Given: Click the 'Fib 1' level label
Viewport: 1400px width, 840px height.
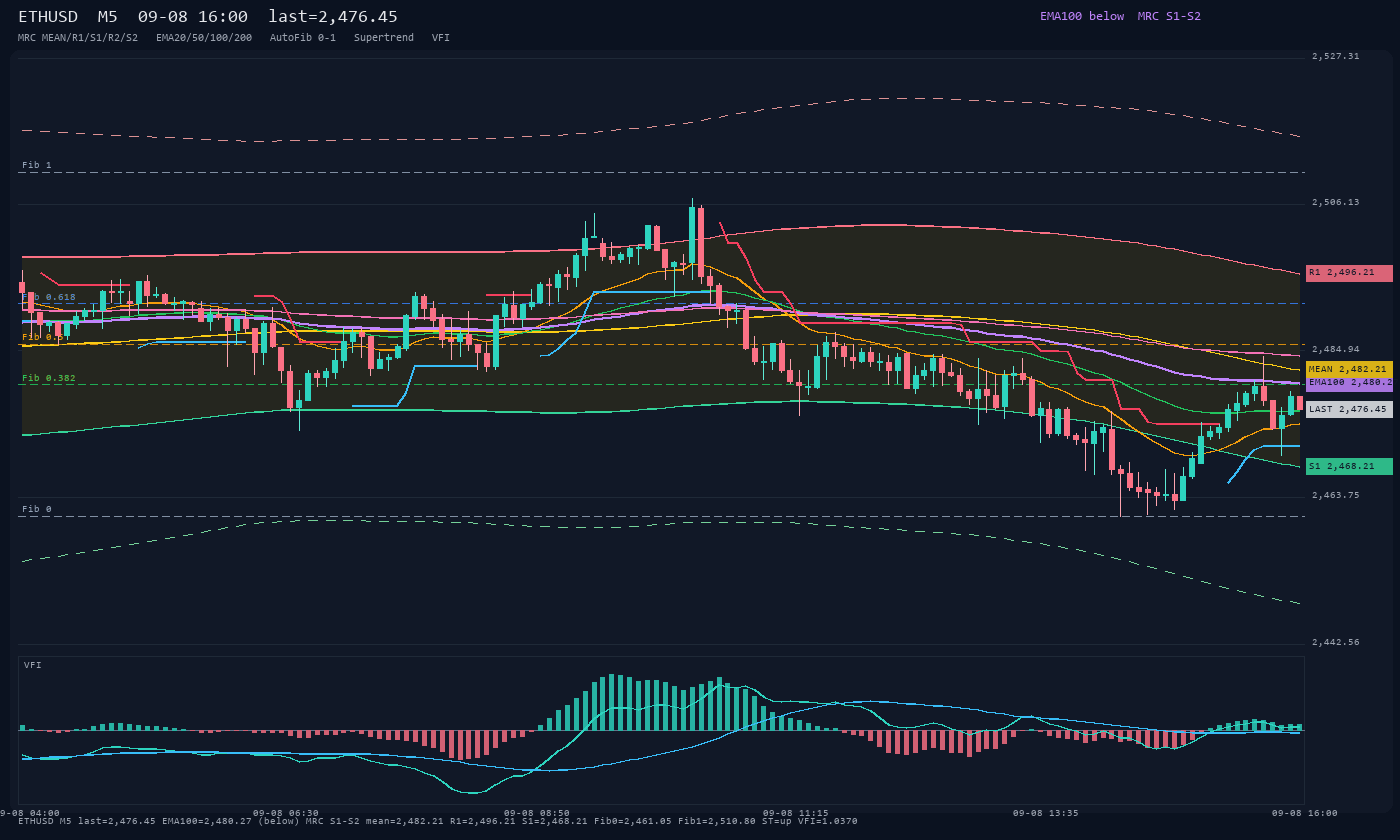Looking at the screenshot, I should 37,165.
